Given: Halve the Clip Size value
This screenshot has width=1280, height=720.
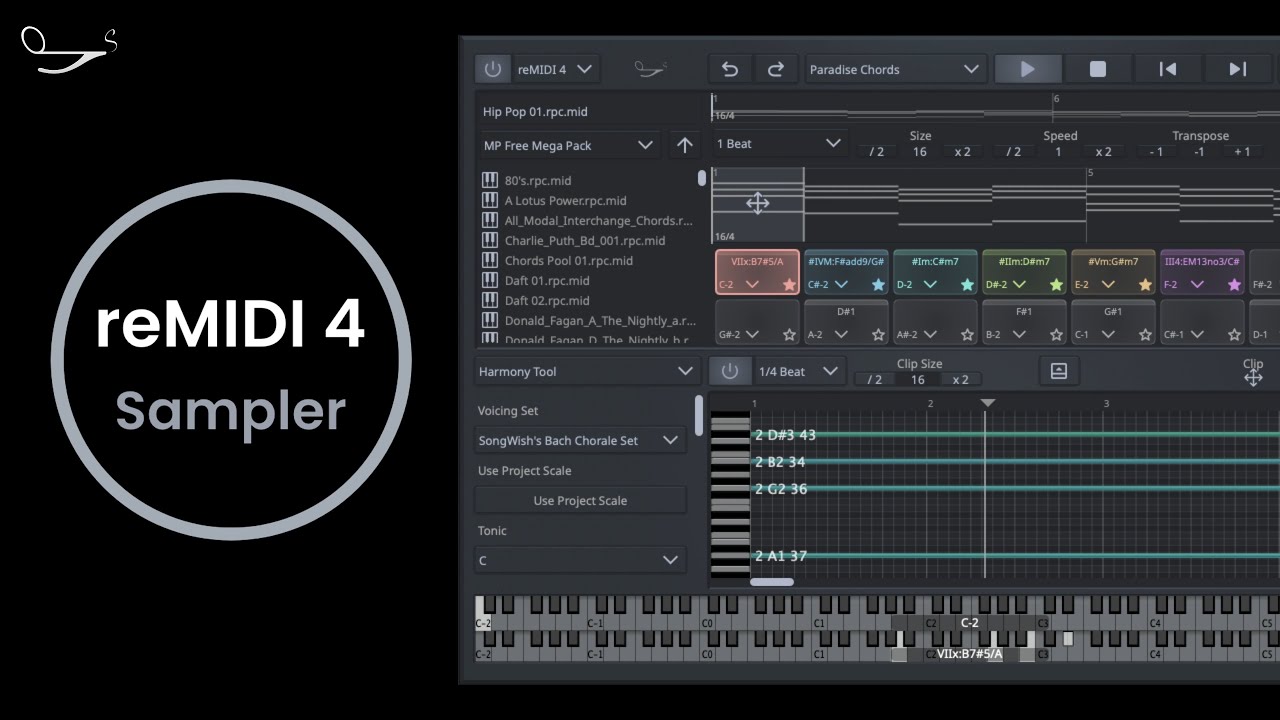Looking at the screenshot, I should coord(875,379).
